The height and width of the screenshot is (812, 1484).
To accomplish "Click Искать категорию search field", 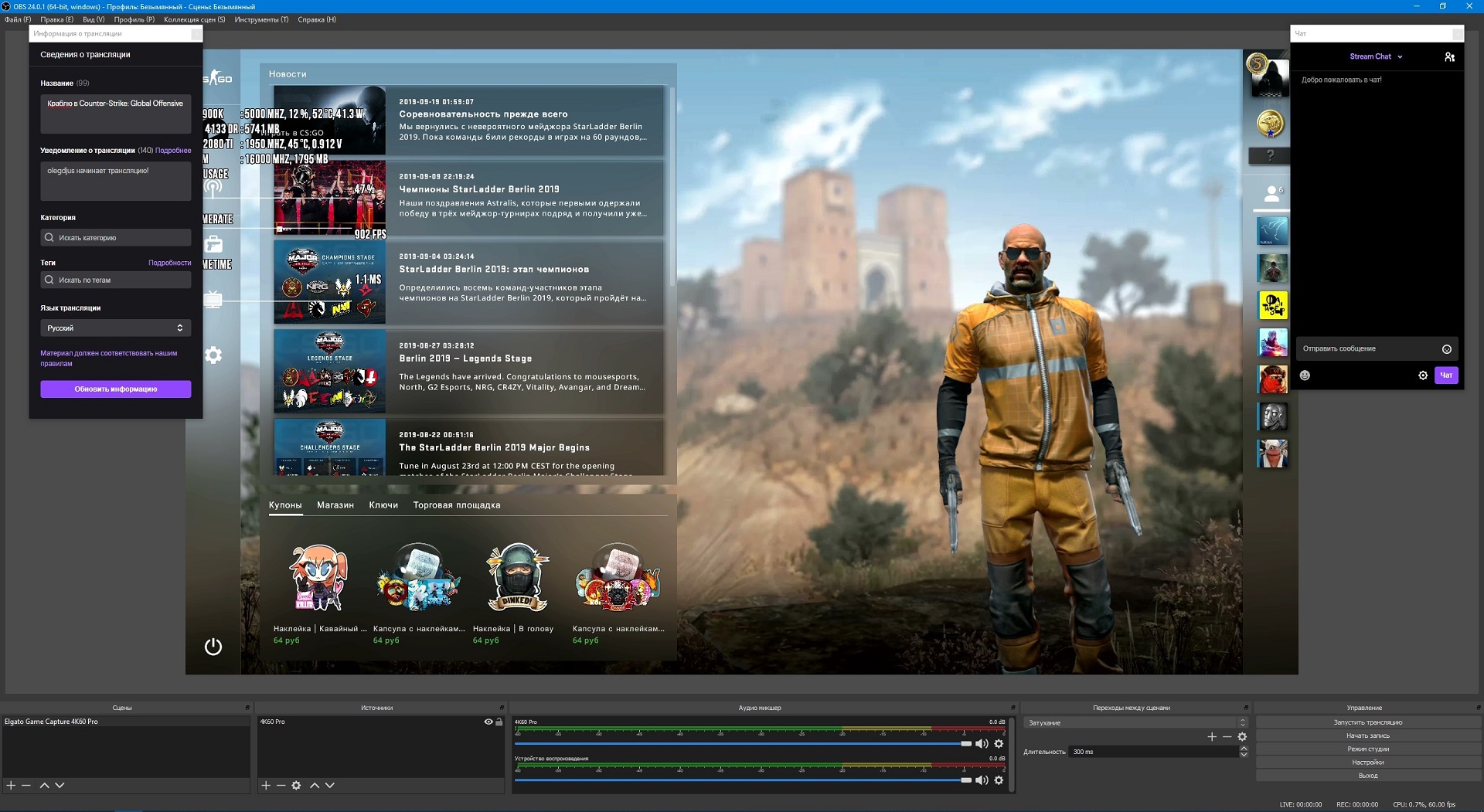I will point(116,238).
